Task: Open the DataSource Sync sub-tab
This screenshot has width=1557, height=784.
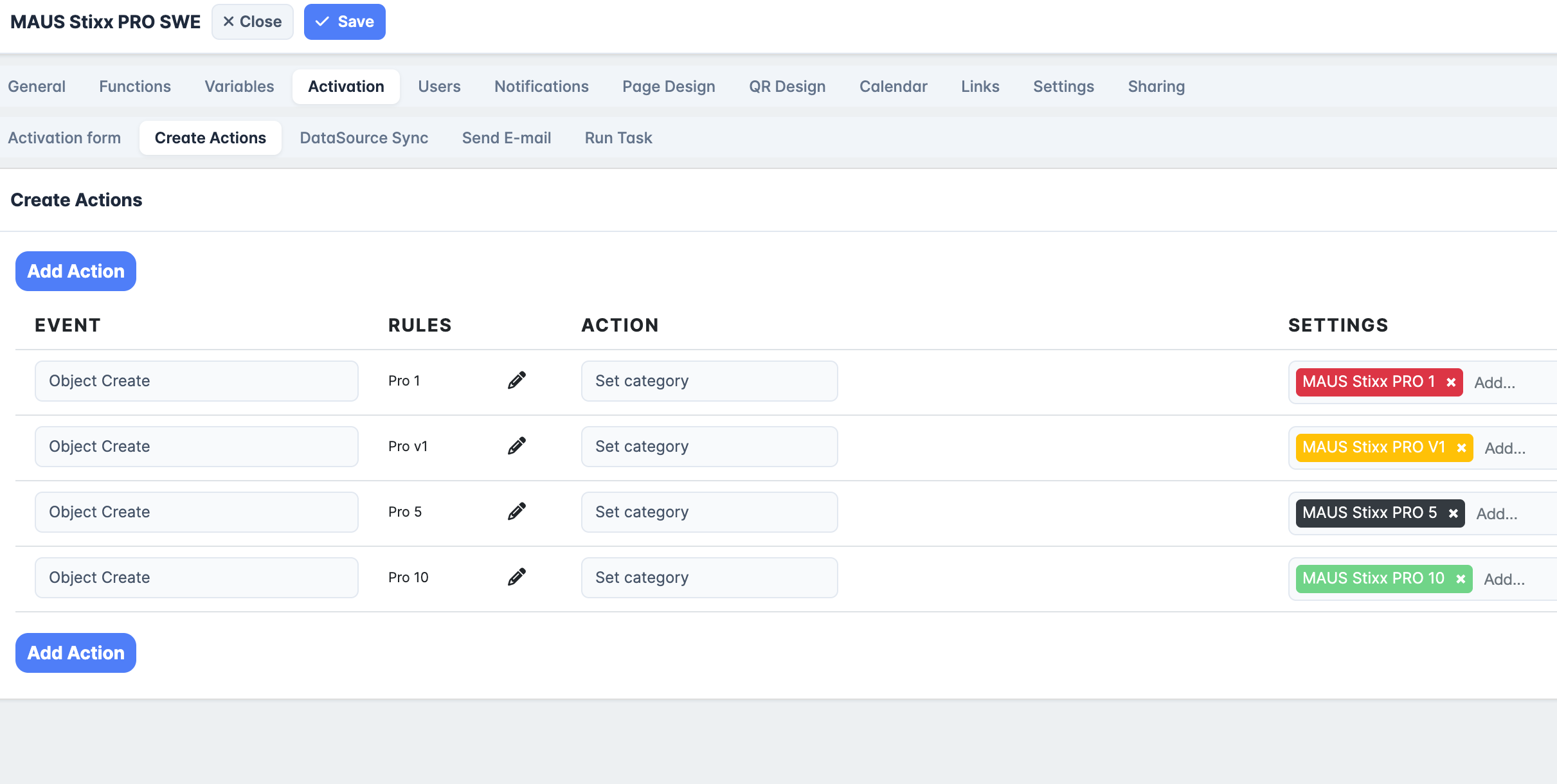Action: [x=364, y=138]
